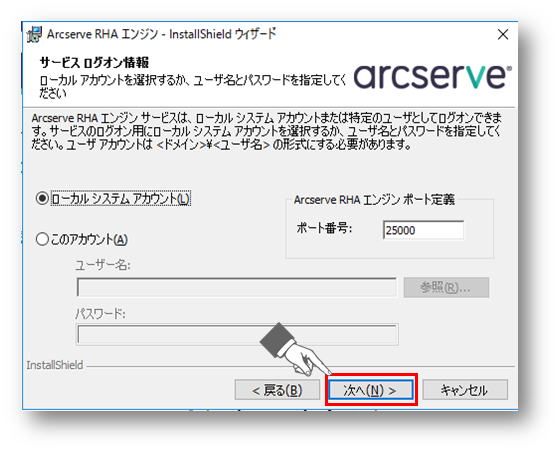Click the < 戻る(B) back button
Image resolution: width=560 pixels, height=453 pixels.
click(x=277, y=390)
